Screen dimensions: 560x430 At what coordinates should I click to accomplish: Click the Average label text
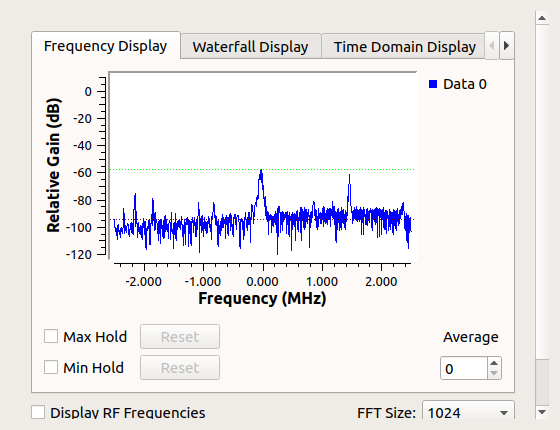(471, 337)
